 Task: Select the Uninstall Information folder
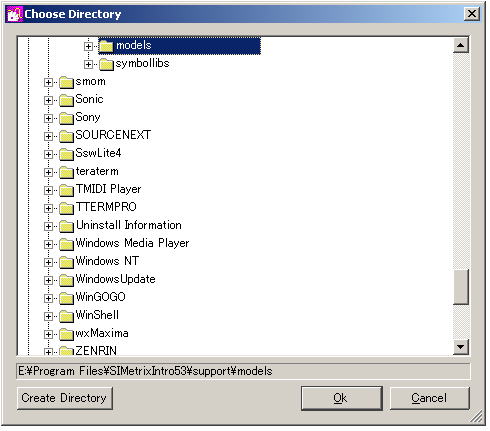[x=129, y=225]
